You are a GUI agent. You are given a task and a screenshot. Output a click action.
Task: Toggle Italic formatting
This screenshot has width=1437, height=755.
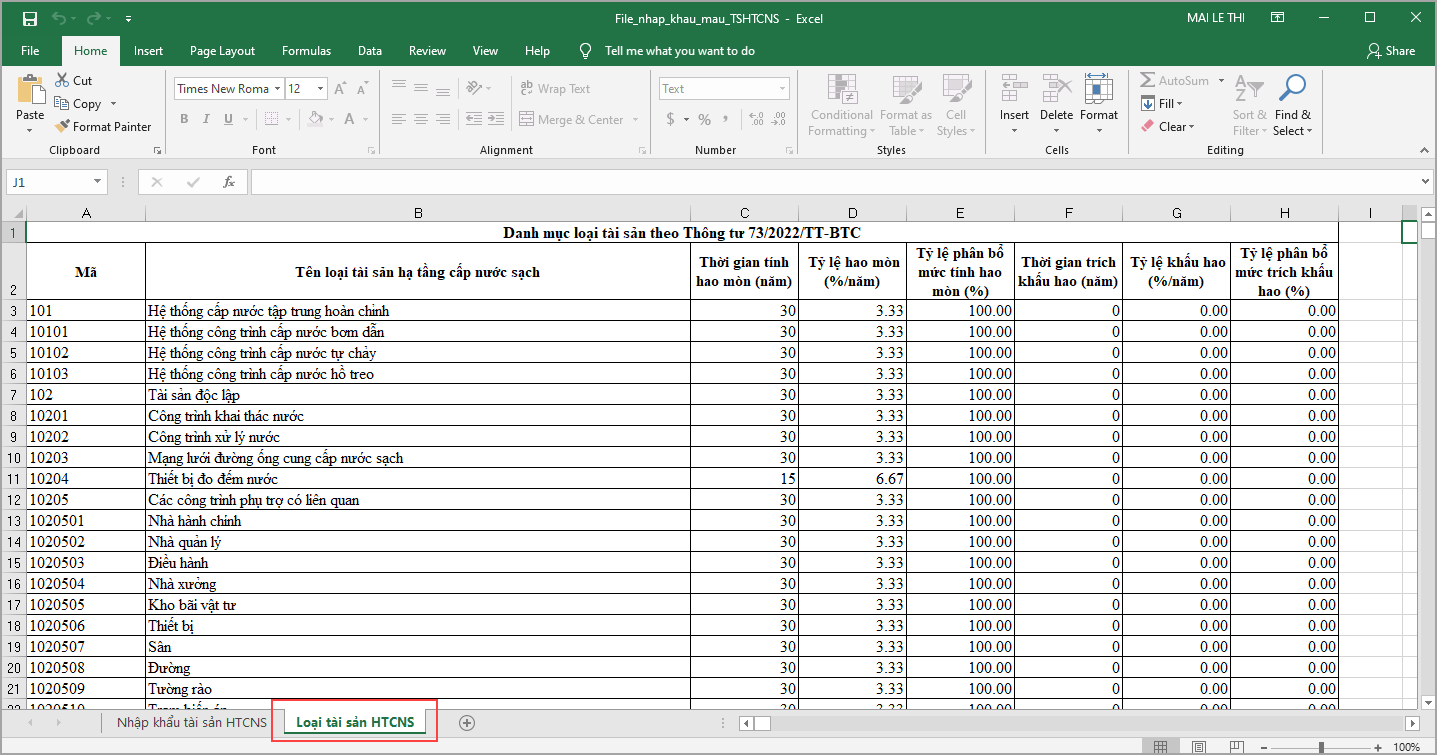pyautogui.click(x=207, y=120)
